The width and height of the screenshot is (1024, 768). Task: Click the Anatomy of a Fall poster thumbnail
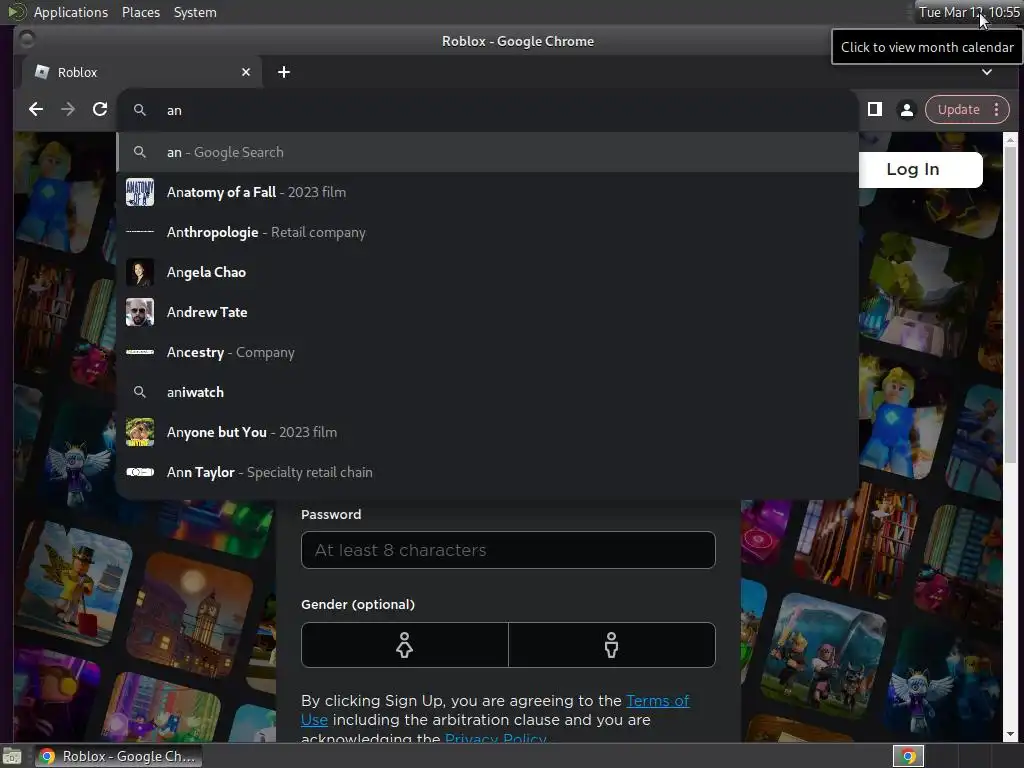click(x=140, y=192)
